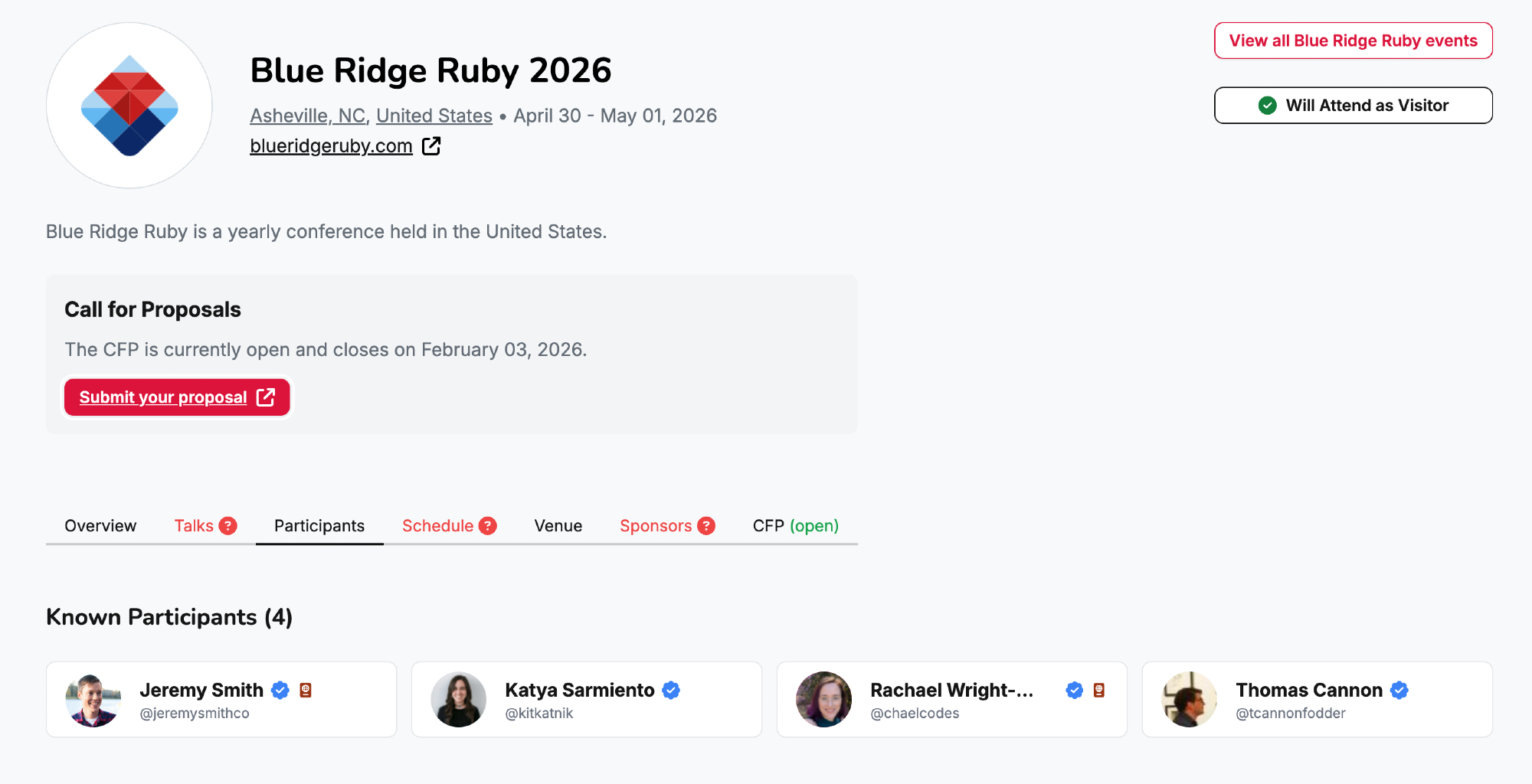Click the question mark badge on Talks
The image size is (1532, 784).
228,526
